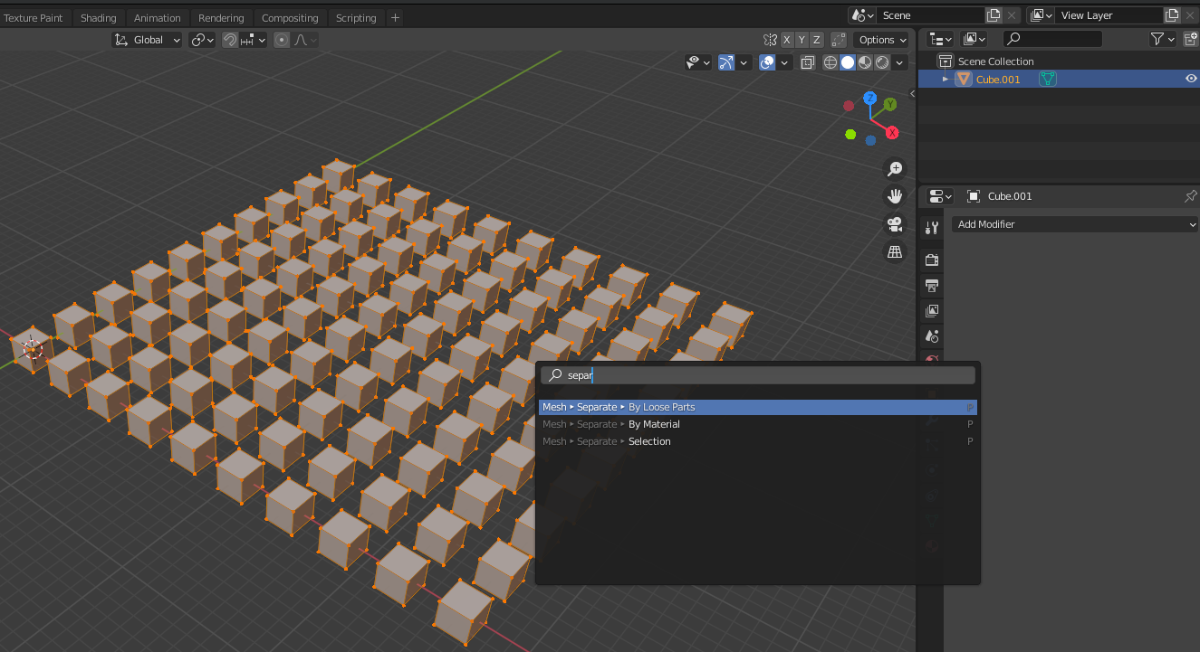The width and height of the screenshot is (1200, 652).
Task: Switch to rendered viewport shading
Action: click(882, 62)
